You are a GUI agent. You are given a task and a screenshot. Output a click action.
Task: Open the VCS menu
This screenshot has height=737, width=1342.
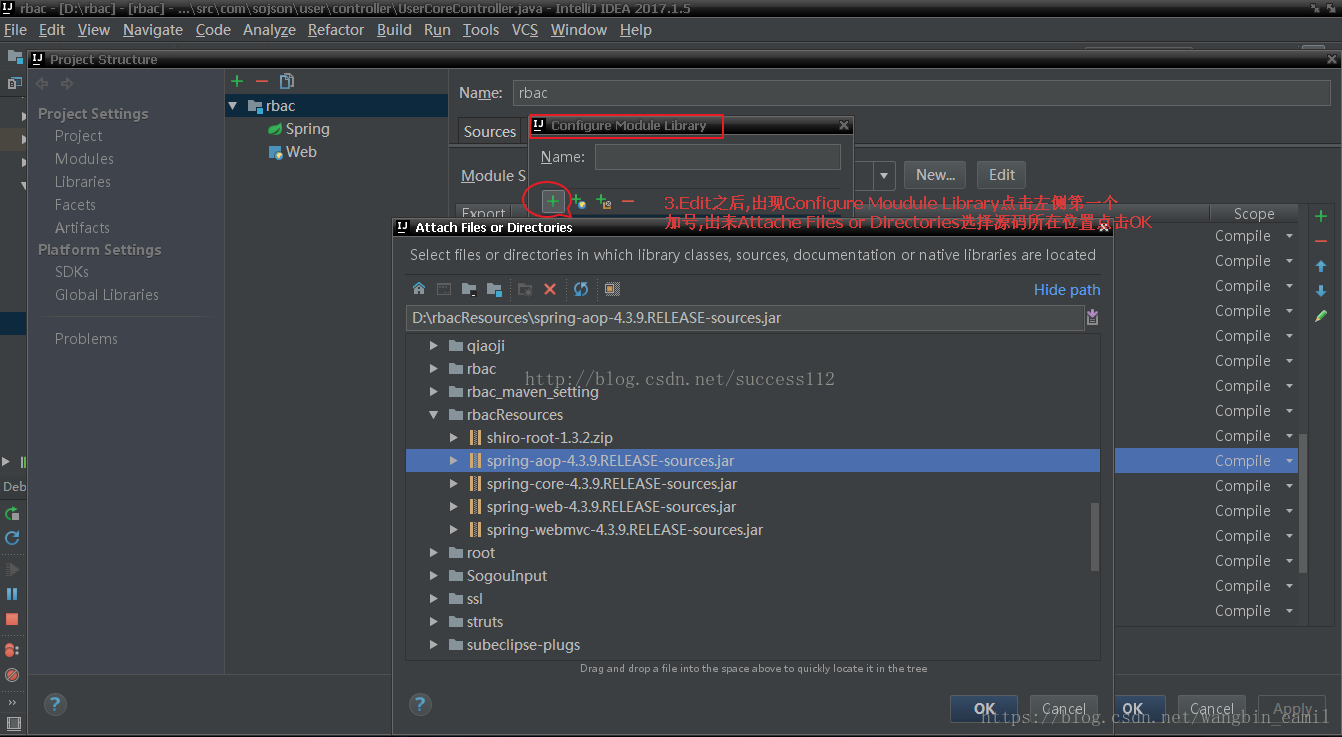point(525,30)
